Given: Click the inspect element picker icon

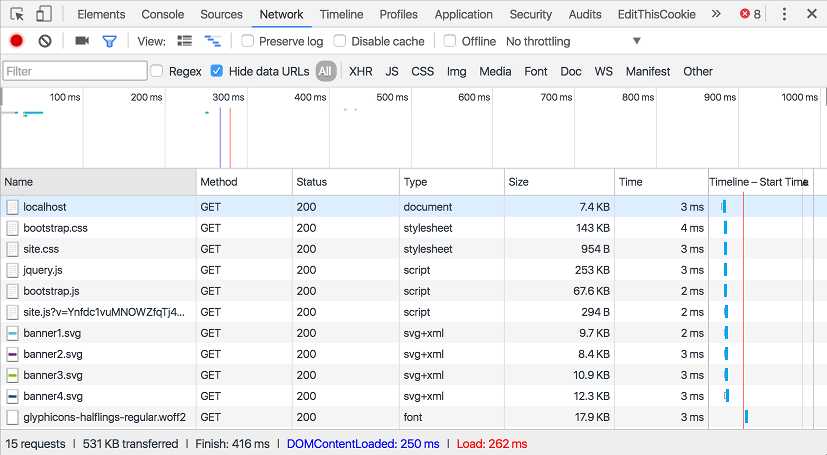Looking at the screenshot, I should tap(17, 14).
